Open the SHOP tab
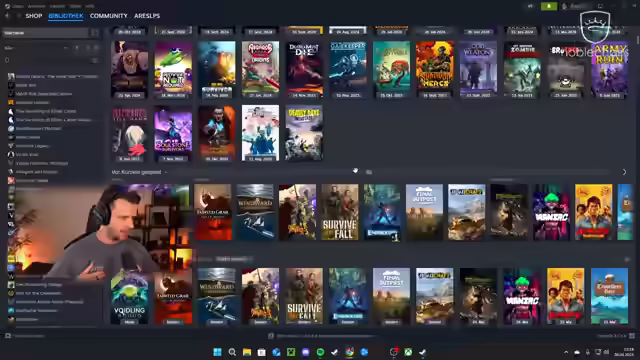Image resolution: width=640 pixels, height=360 pixels. [34, 16]
